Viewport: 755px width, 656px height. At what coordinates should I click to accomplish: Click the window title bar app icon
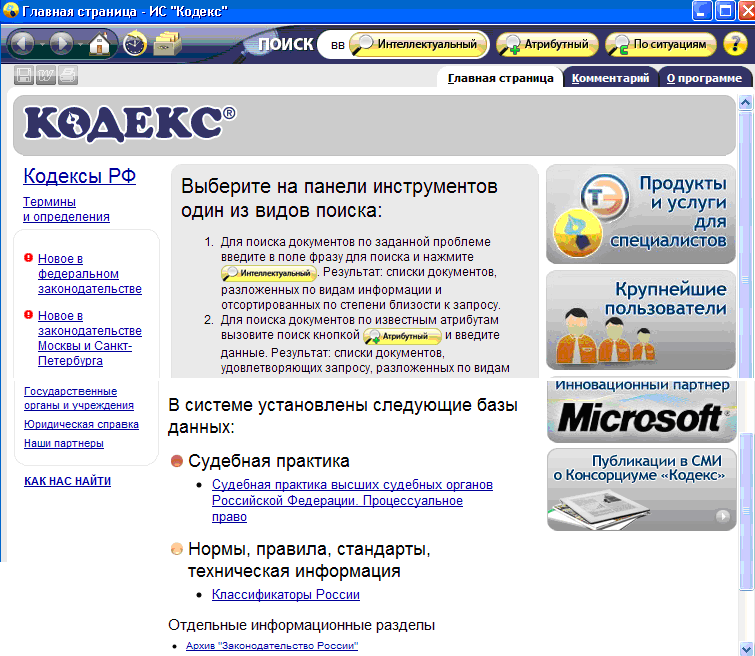coord(11,10)
